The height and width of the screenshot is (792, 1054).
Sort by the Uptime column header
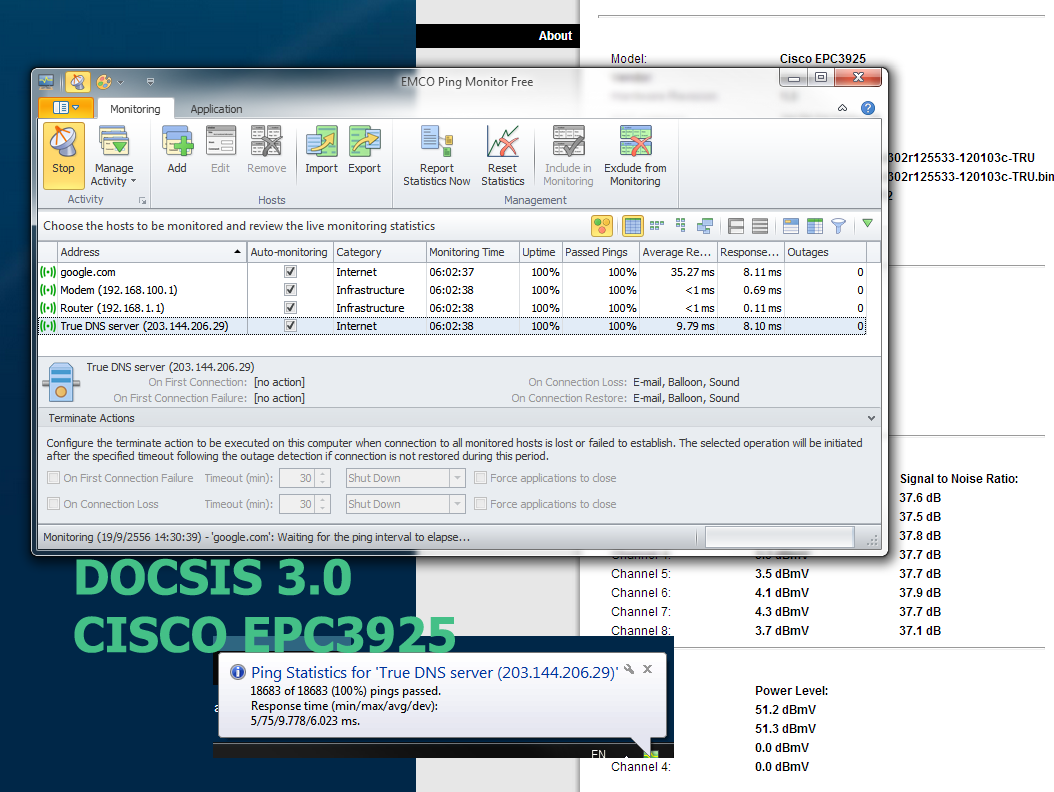pos(540,252)
